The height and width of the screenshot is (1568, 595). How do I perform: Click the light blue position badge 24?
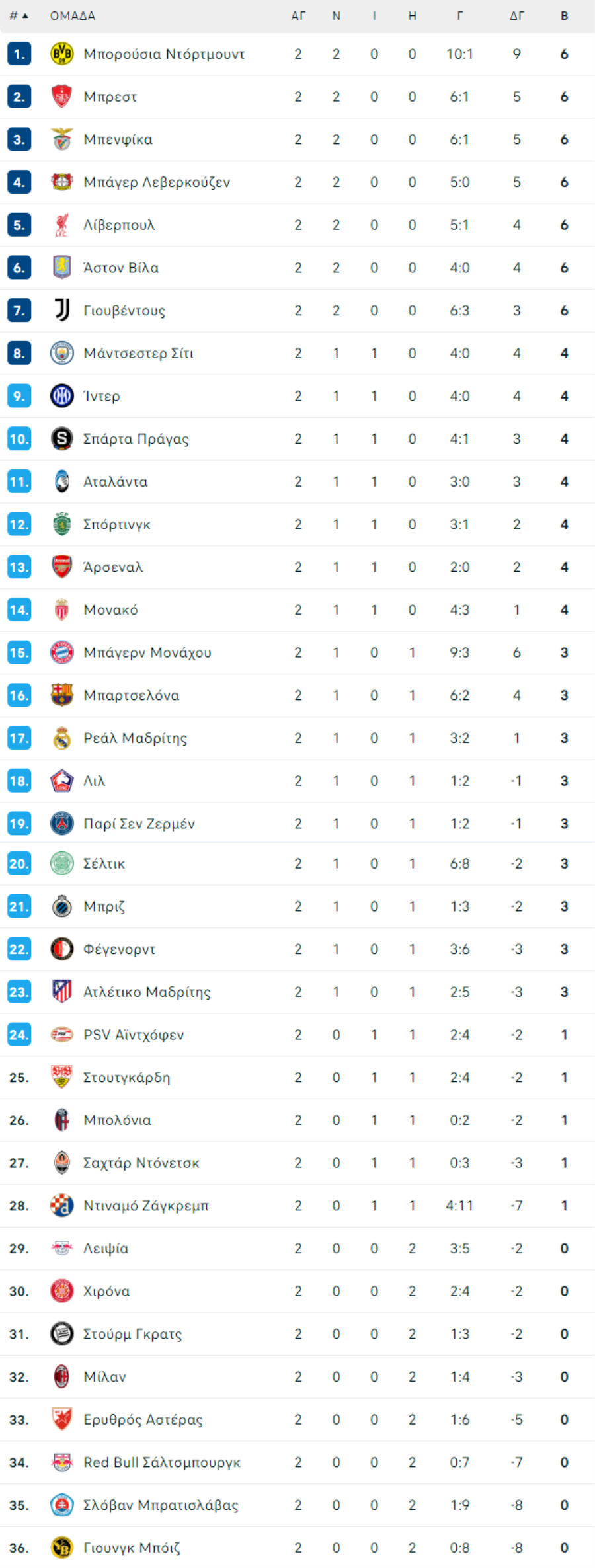point(19,1034)
